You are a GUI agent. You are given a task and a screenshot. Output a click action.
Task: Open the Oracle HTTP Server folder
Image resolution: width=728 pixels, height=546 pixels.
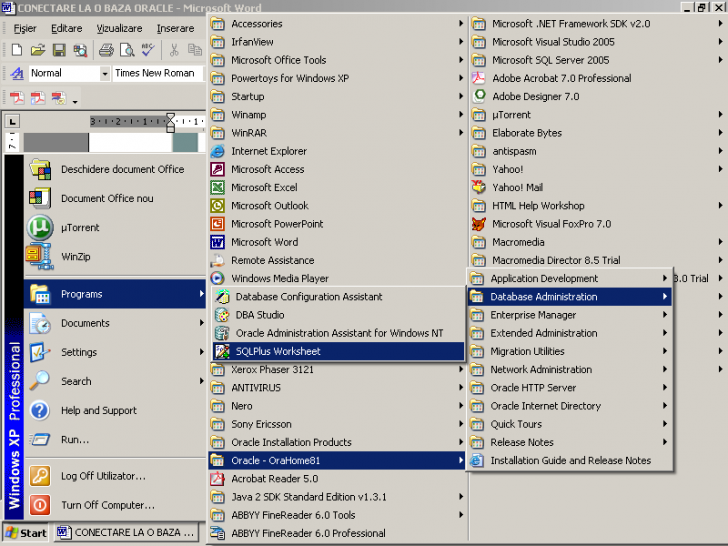pyautogui.click(x=570, y=388)
